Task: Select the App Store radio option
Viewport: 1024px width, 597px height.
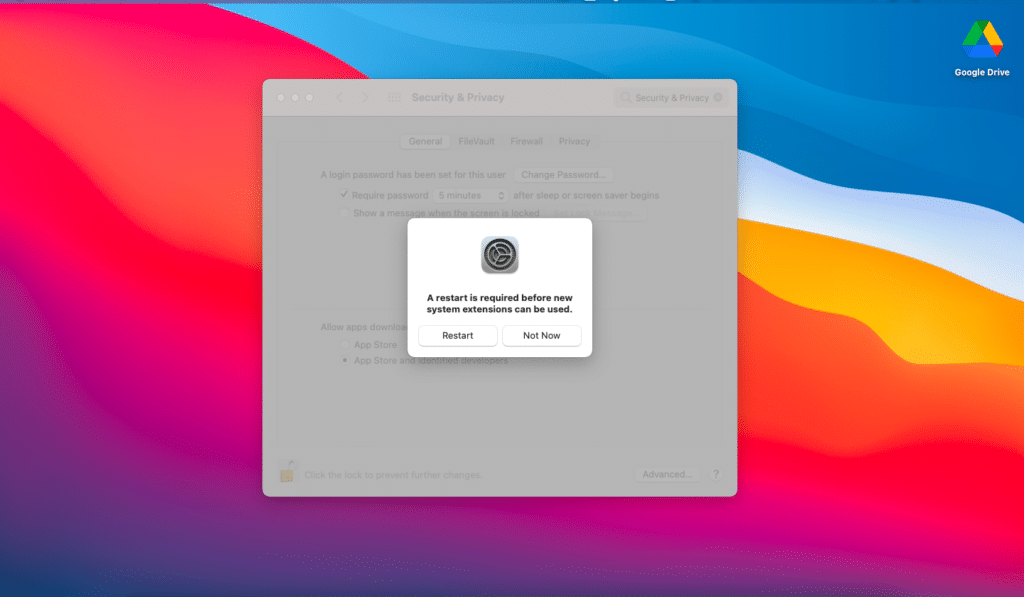Action: coord(345,344)
